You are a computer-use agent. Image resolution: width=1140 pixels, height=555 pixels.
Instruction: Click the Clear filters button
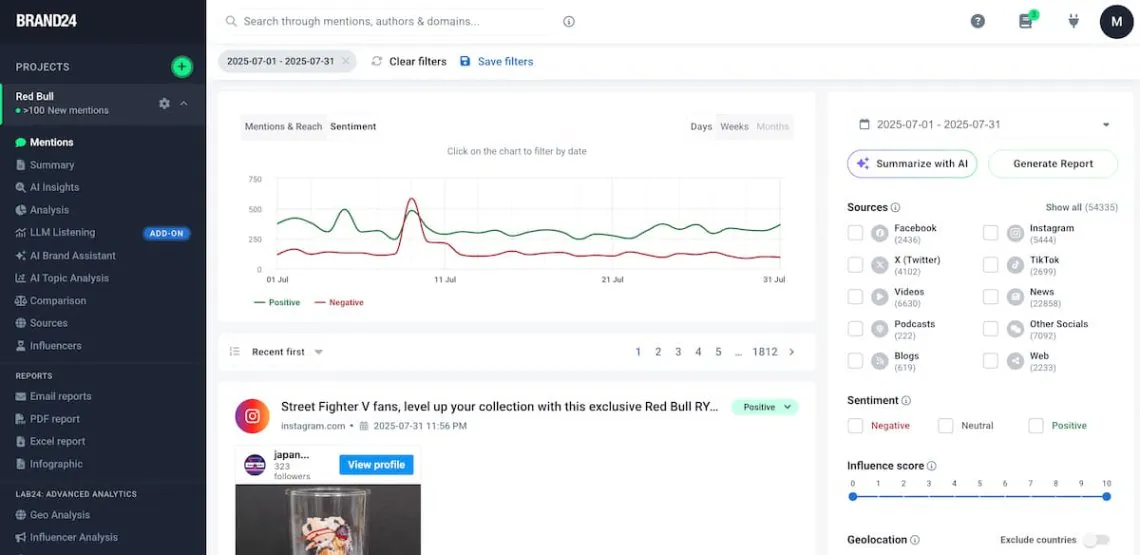tap(409, 61)
